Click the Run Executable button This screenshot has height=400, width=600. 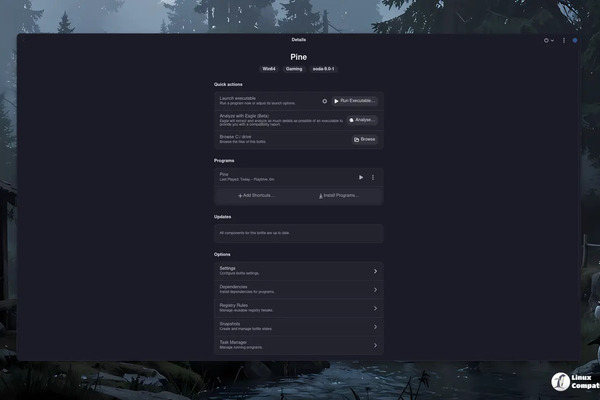pos(355,101)
